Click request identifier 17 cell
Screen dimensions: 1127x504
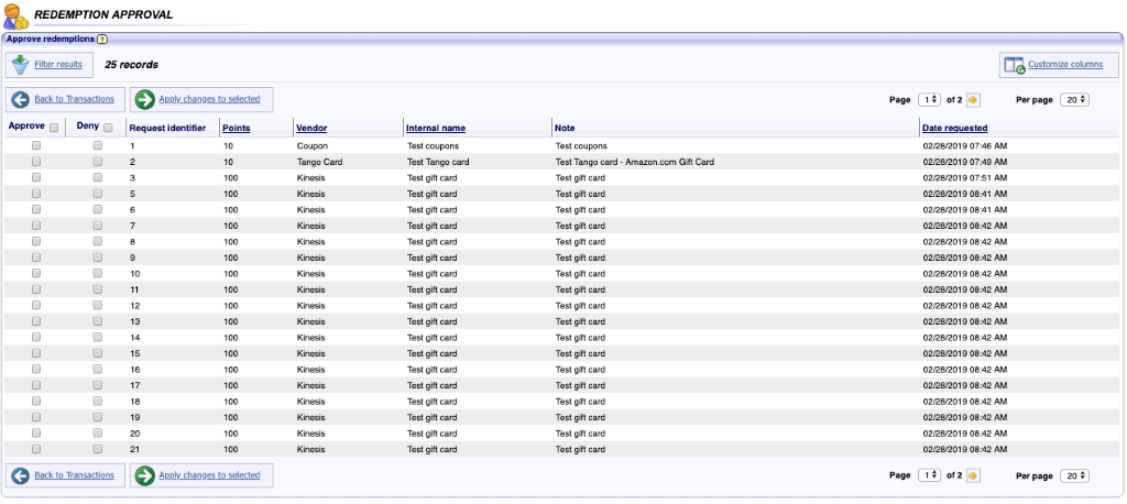[135, 385]
